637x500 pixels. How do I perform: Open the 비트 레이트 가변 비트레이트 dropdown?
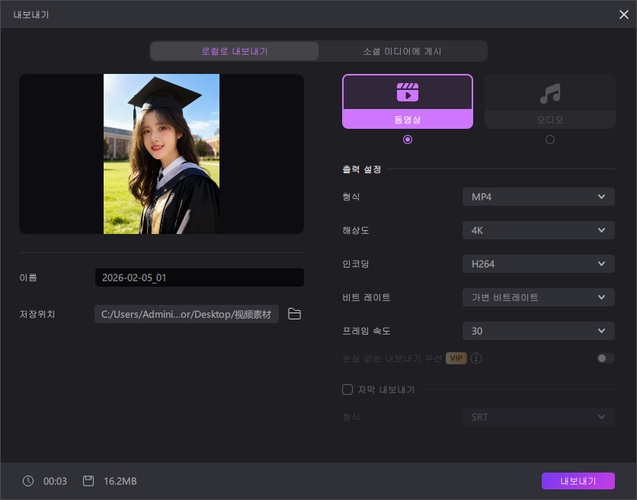[x=538, y=297]
